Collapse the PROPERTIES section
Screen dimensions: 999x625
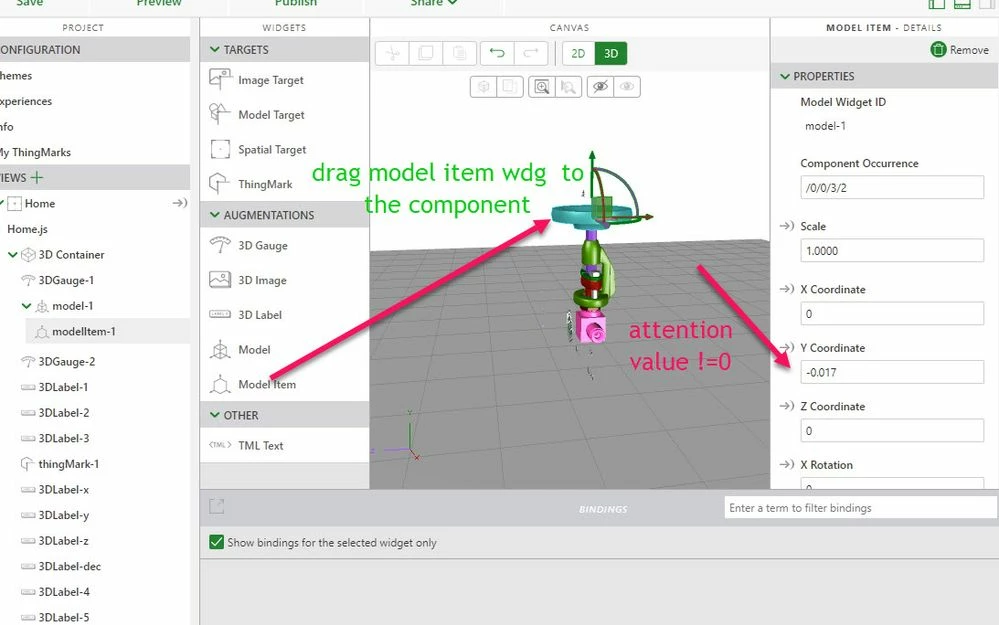(x=785, y=76)
